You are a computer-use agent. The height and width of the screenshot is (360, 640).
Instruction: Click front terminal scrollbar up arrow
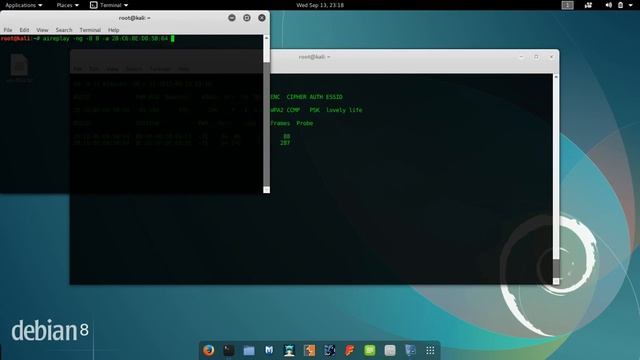pyautogui.click(x=267, y=38)
